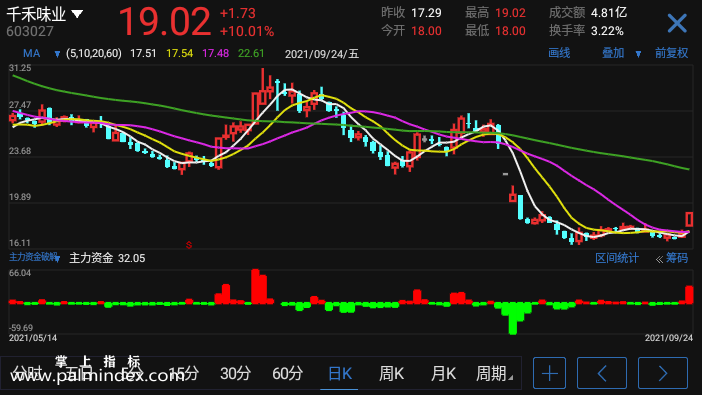Click the end date 2021/09/24

coord(668,338)
